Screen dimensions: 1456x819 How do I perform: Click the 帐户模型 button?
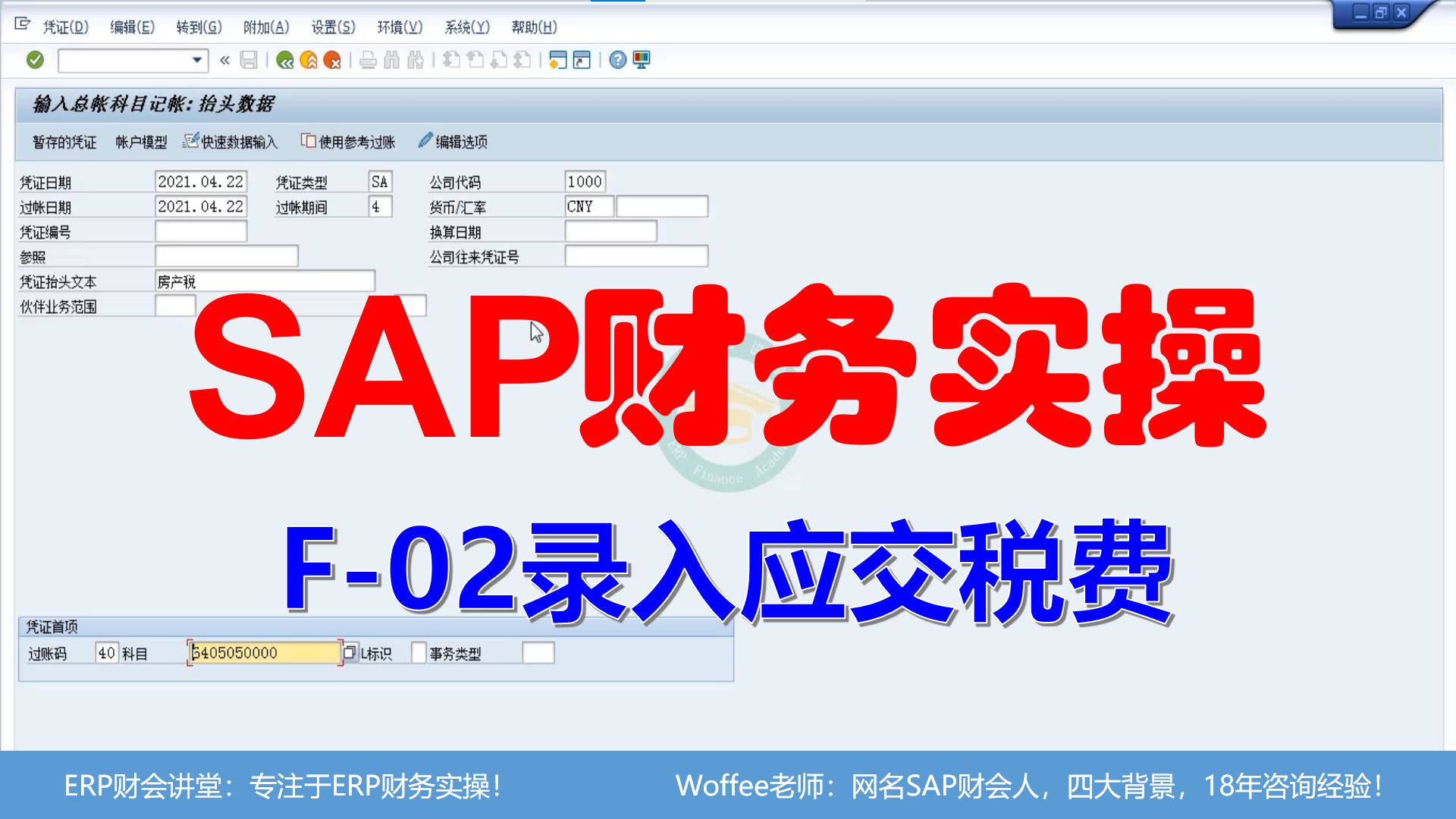point(141,143)
